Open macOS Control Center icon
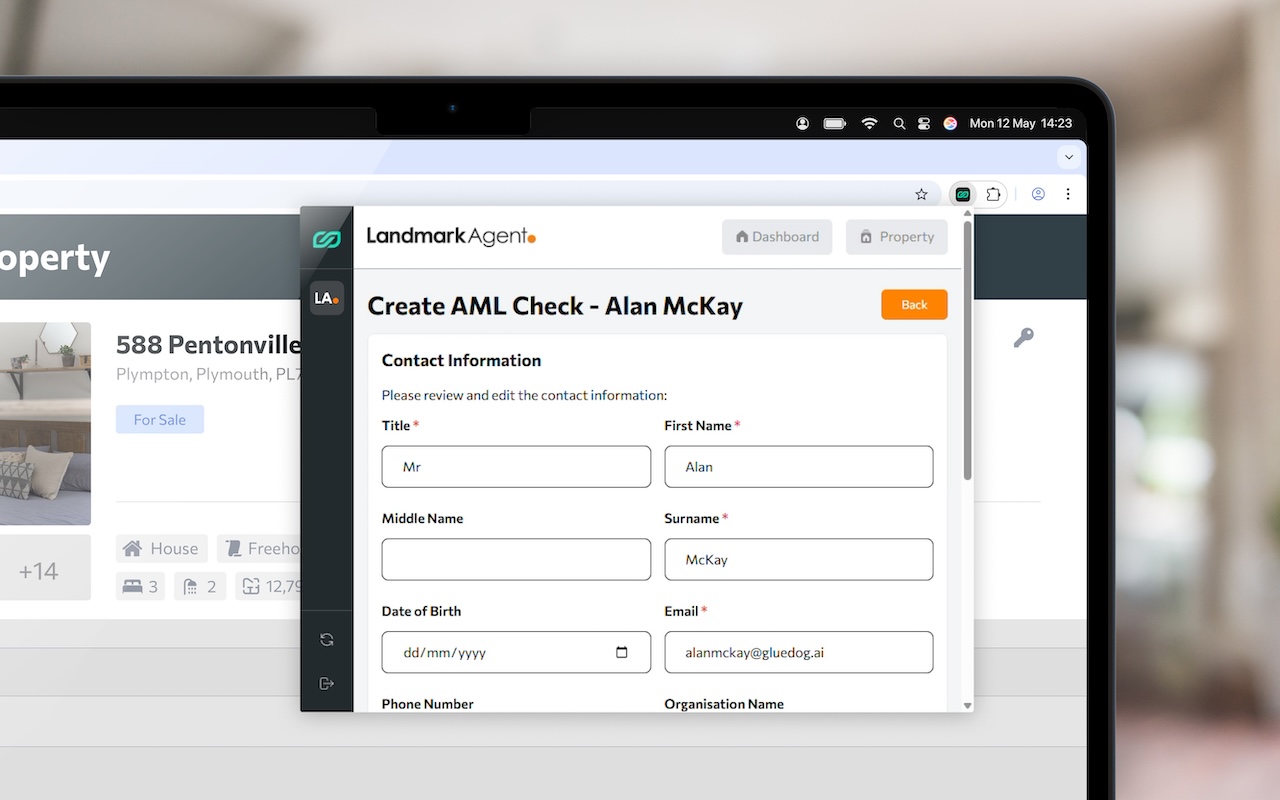Viewport: 1280px width, 800px height. coord(924,123)
